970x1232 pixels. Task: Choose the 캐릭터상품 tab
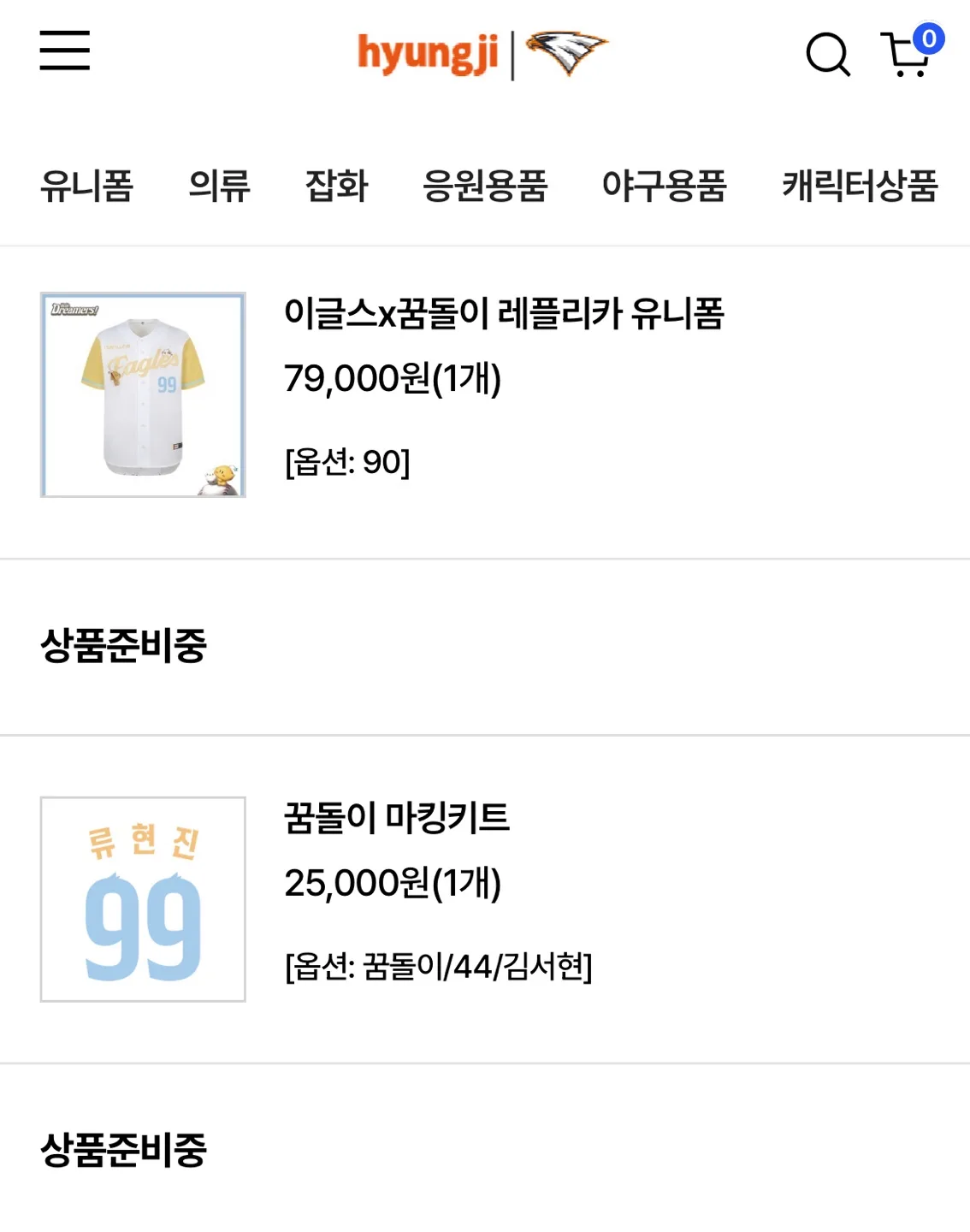tap(860, 186)
